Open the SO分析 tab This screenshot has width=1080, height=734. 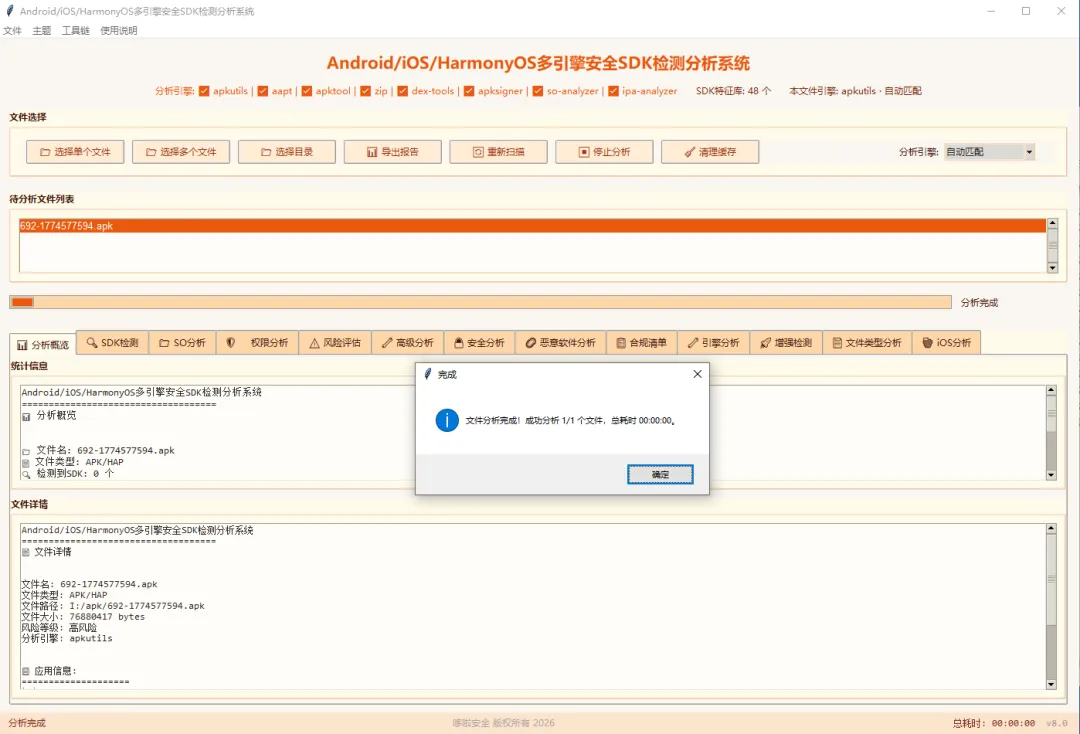pos(183,343)
